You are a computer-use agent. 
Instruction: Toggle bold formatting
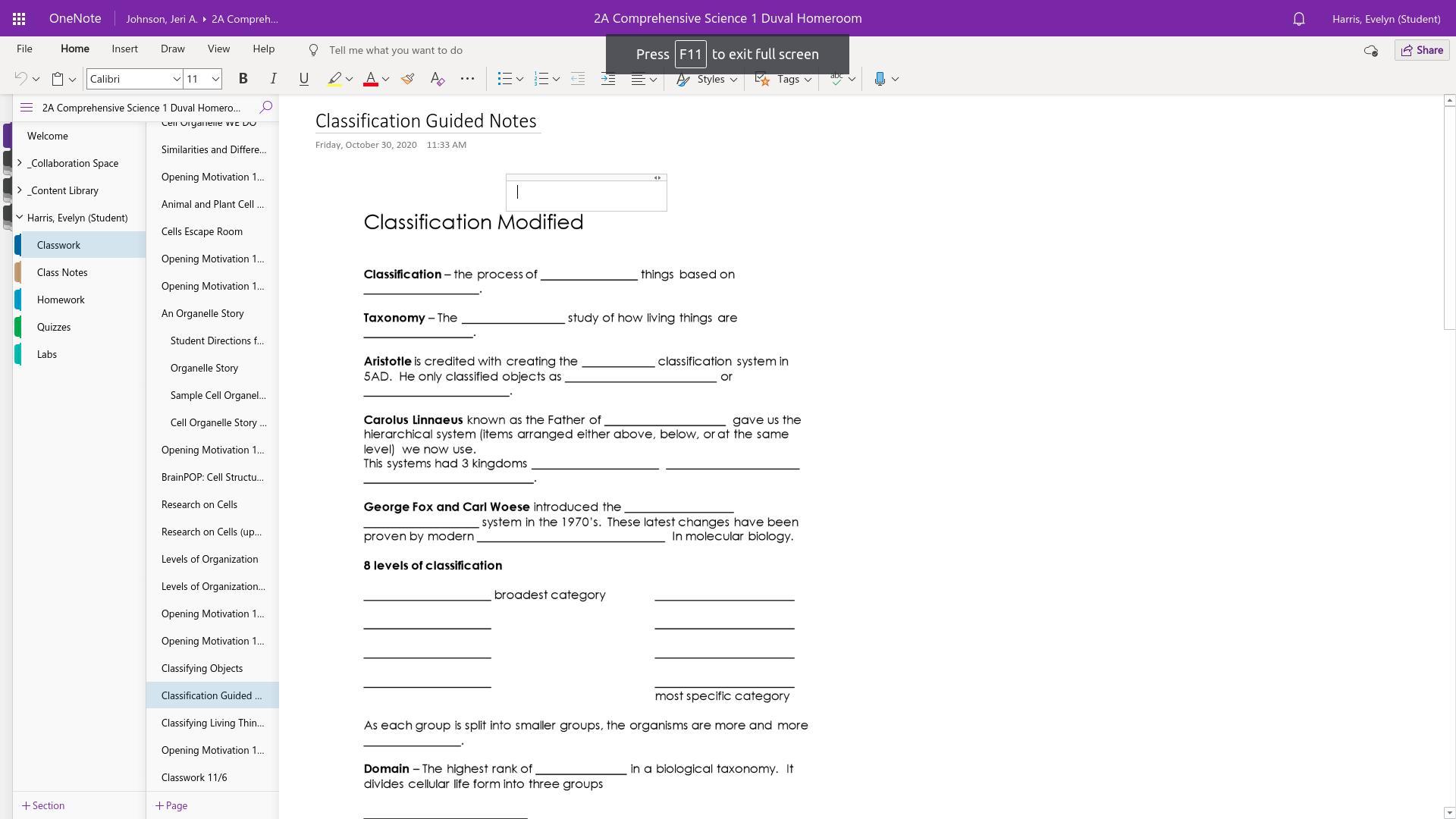click(243, 79)
